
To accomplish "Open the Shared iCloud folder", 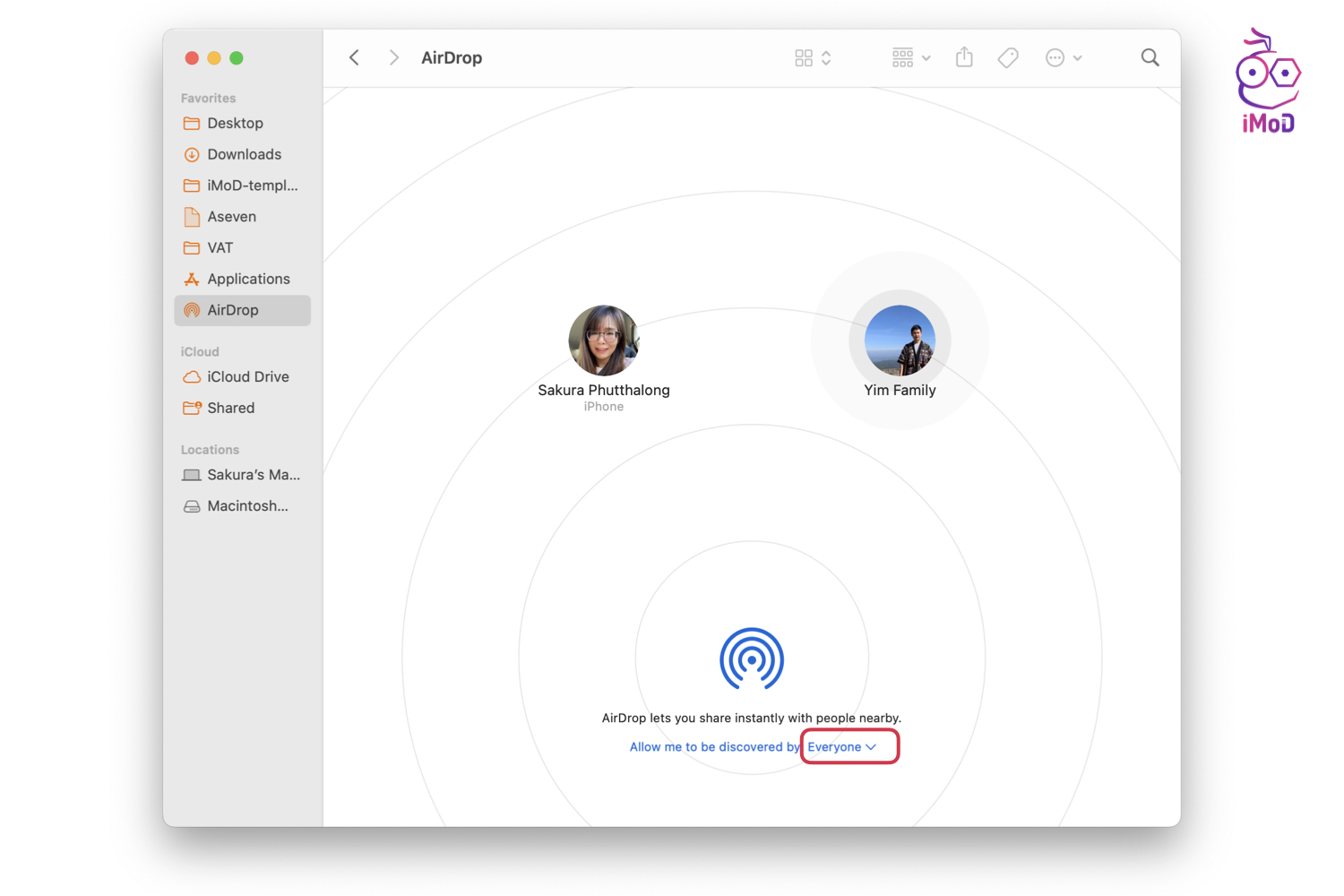I will (230, 409).
